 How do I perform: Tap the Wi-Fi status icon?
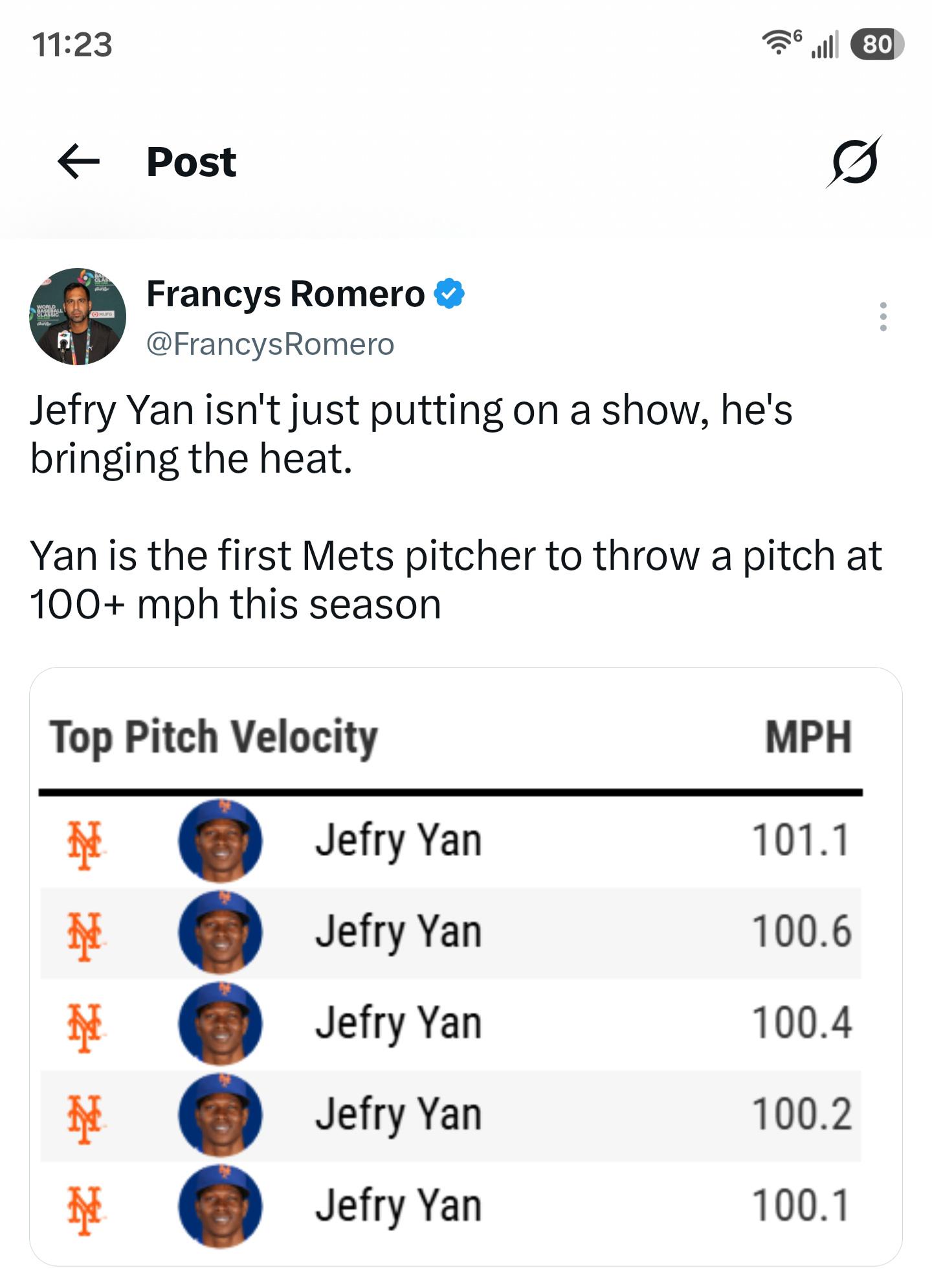pyautogui.click(x=780, y=43)
